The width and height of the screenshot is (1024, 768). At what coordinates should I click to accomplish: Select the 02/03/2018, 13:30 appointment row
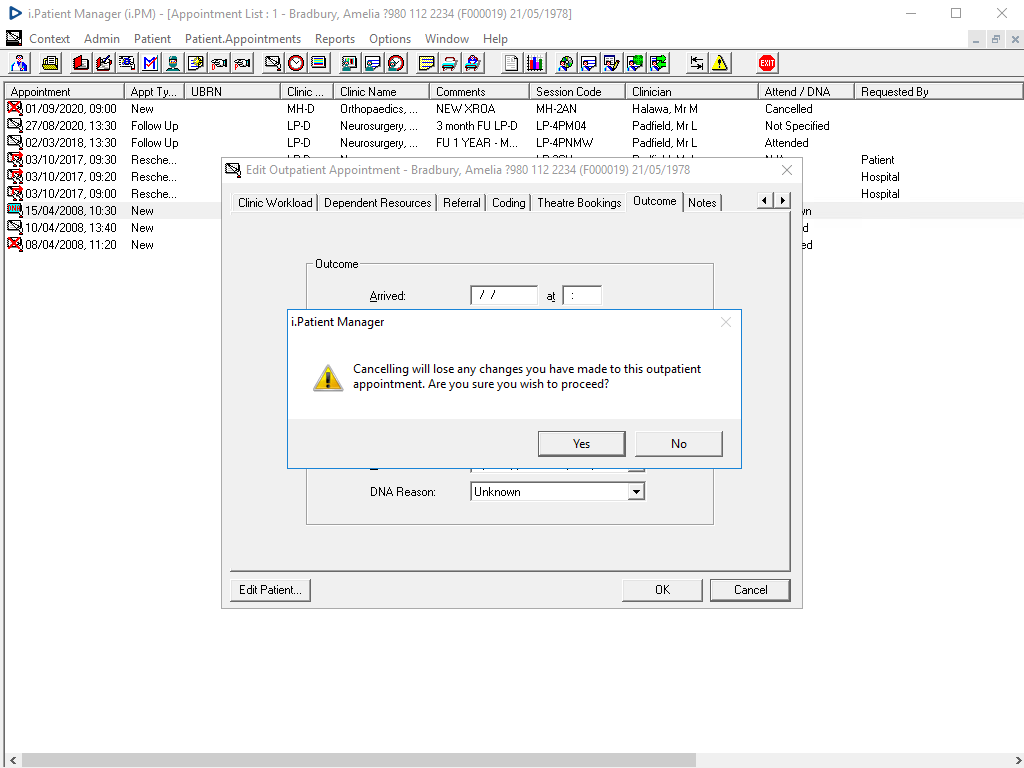pos(514,143)
